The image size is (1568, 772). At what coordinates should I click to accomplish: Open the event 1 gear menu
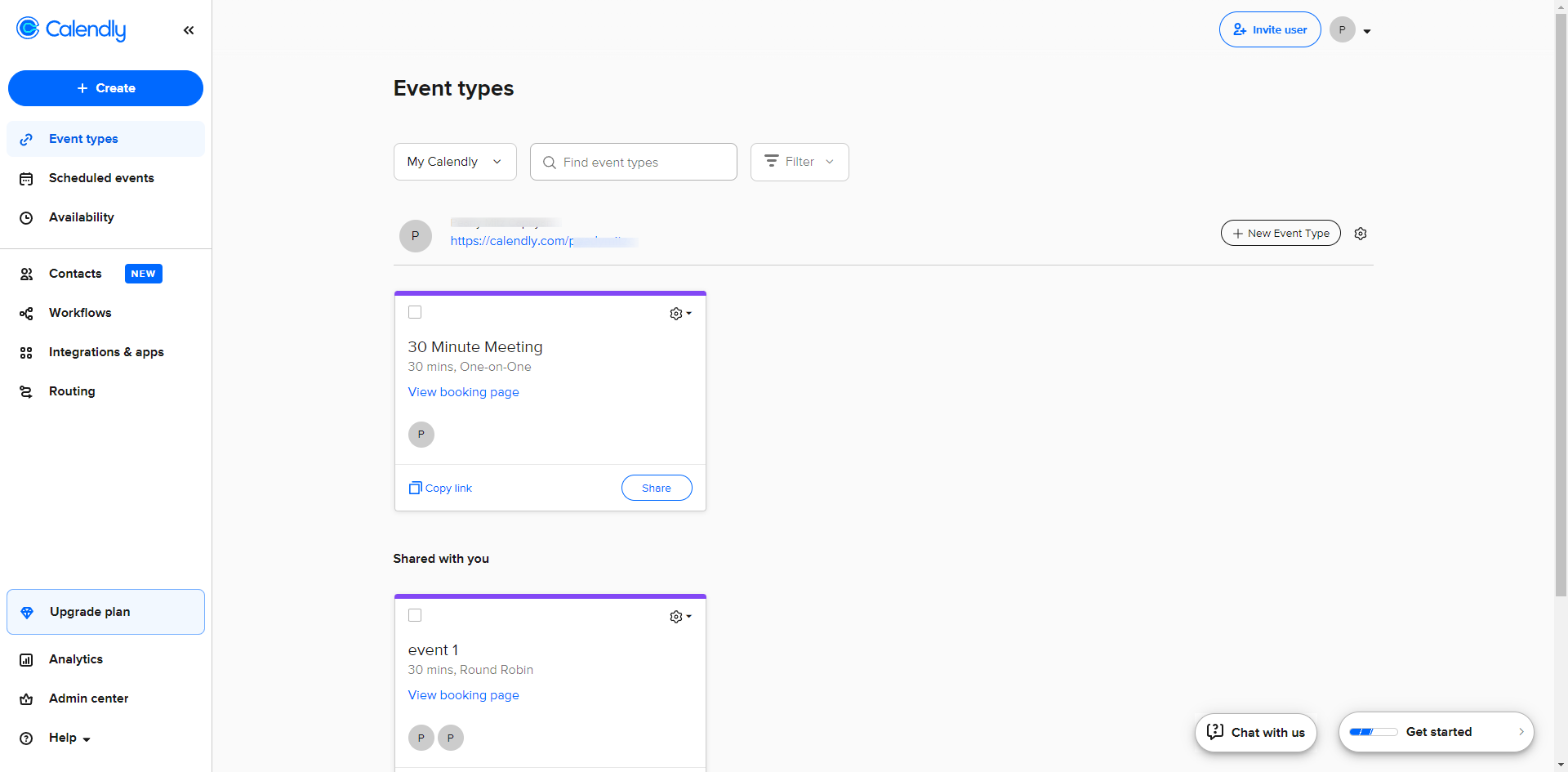pyautogui.click(x=680, y=617)
